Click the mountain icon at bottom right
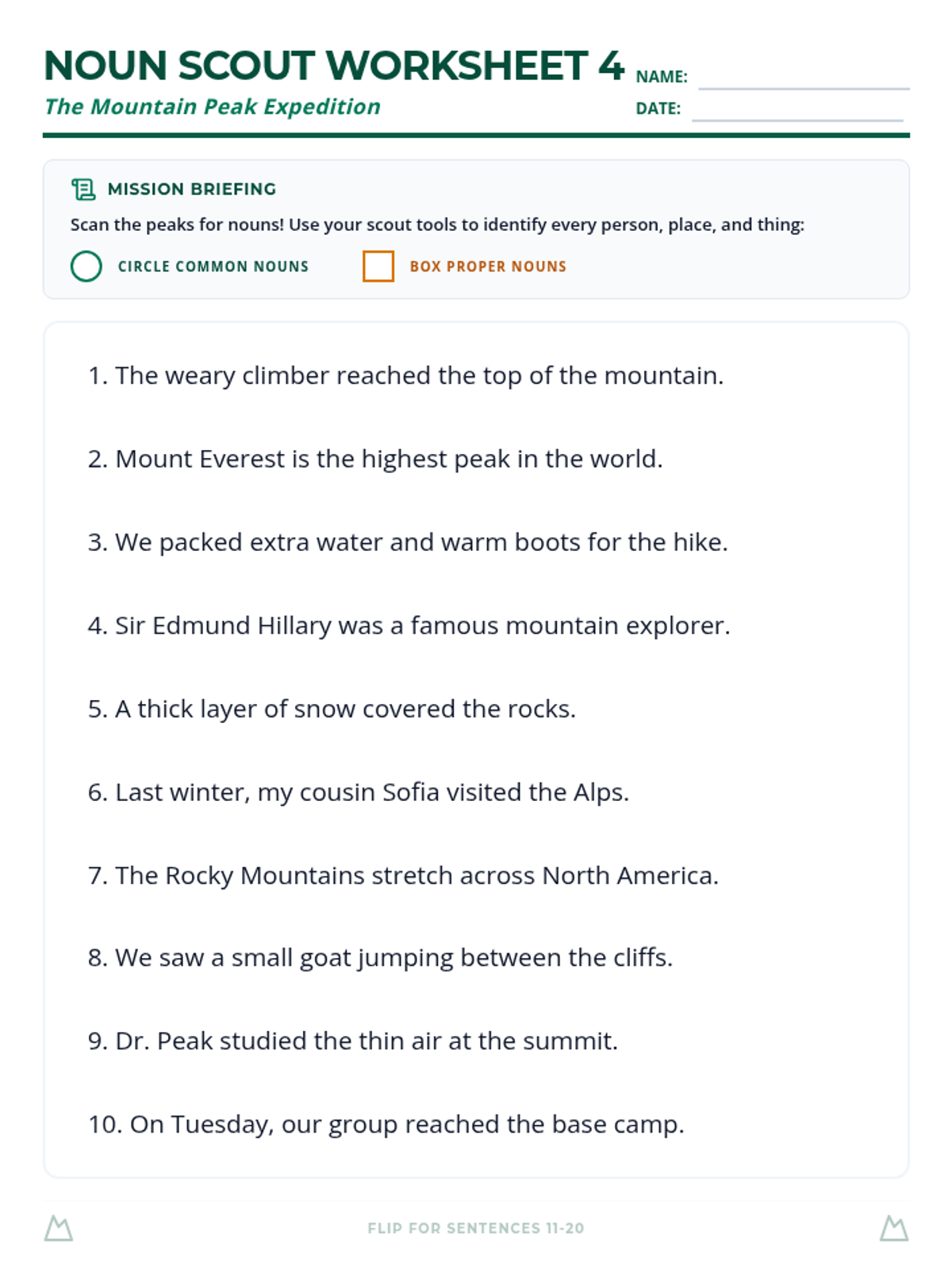Viewport: 952px width, 1270px height. point(894,1228)
